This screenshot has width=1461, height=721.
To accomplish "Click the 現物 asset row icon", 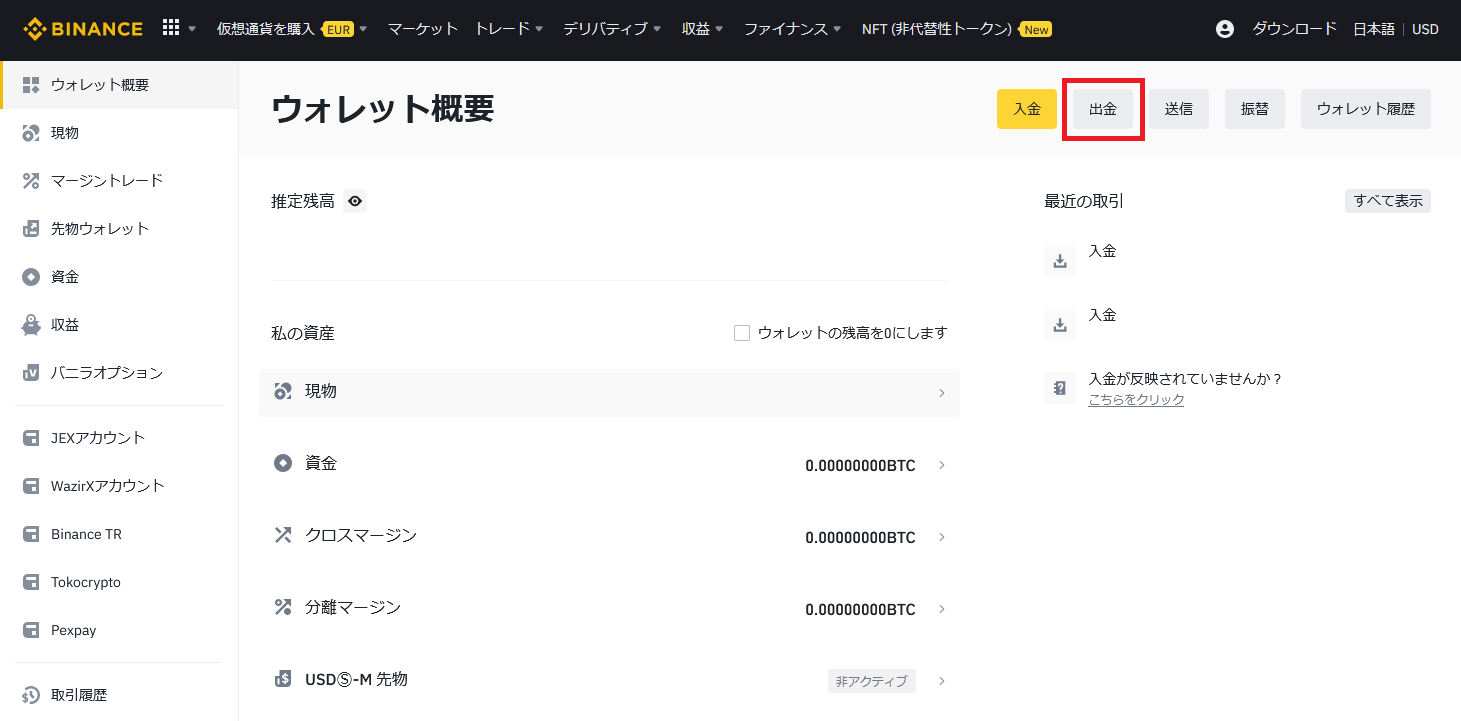I will pyautogui.click(x=283, y=392).
